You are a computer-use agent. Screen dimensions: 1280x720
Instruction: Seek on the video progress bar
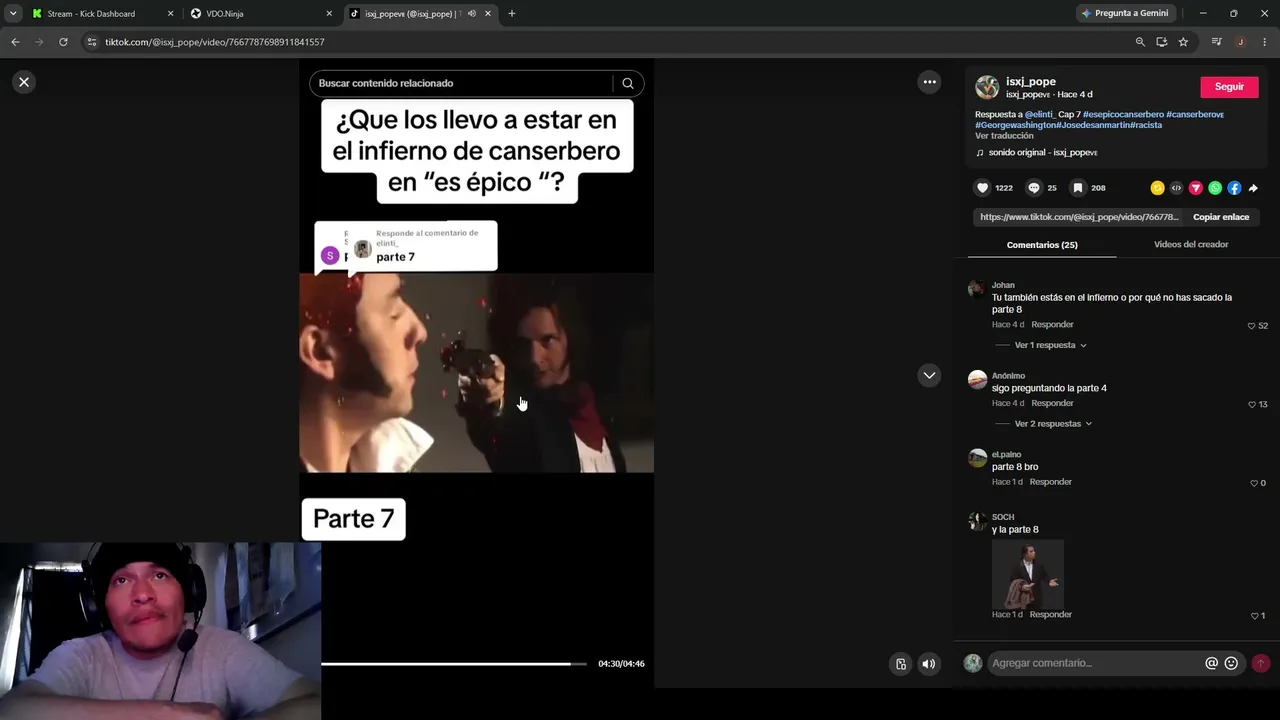(x=453, y=664)
